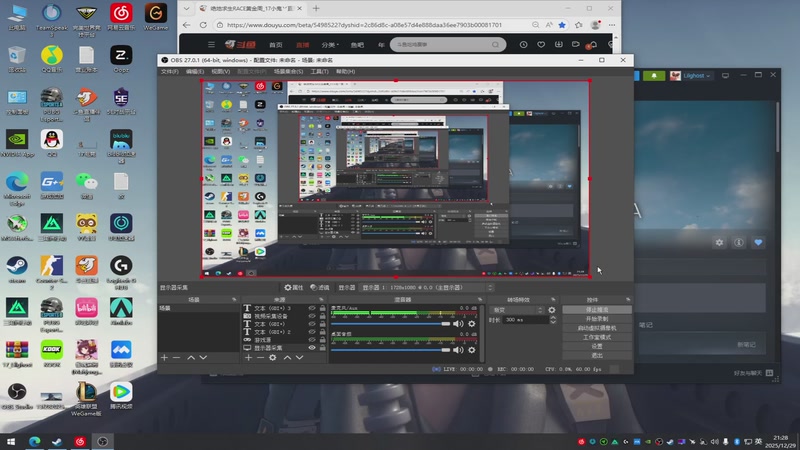
Task: Open the browser tab list chevron
Action: coord(186,9)
